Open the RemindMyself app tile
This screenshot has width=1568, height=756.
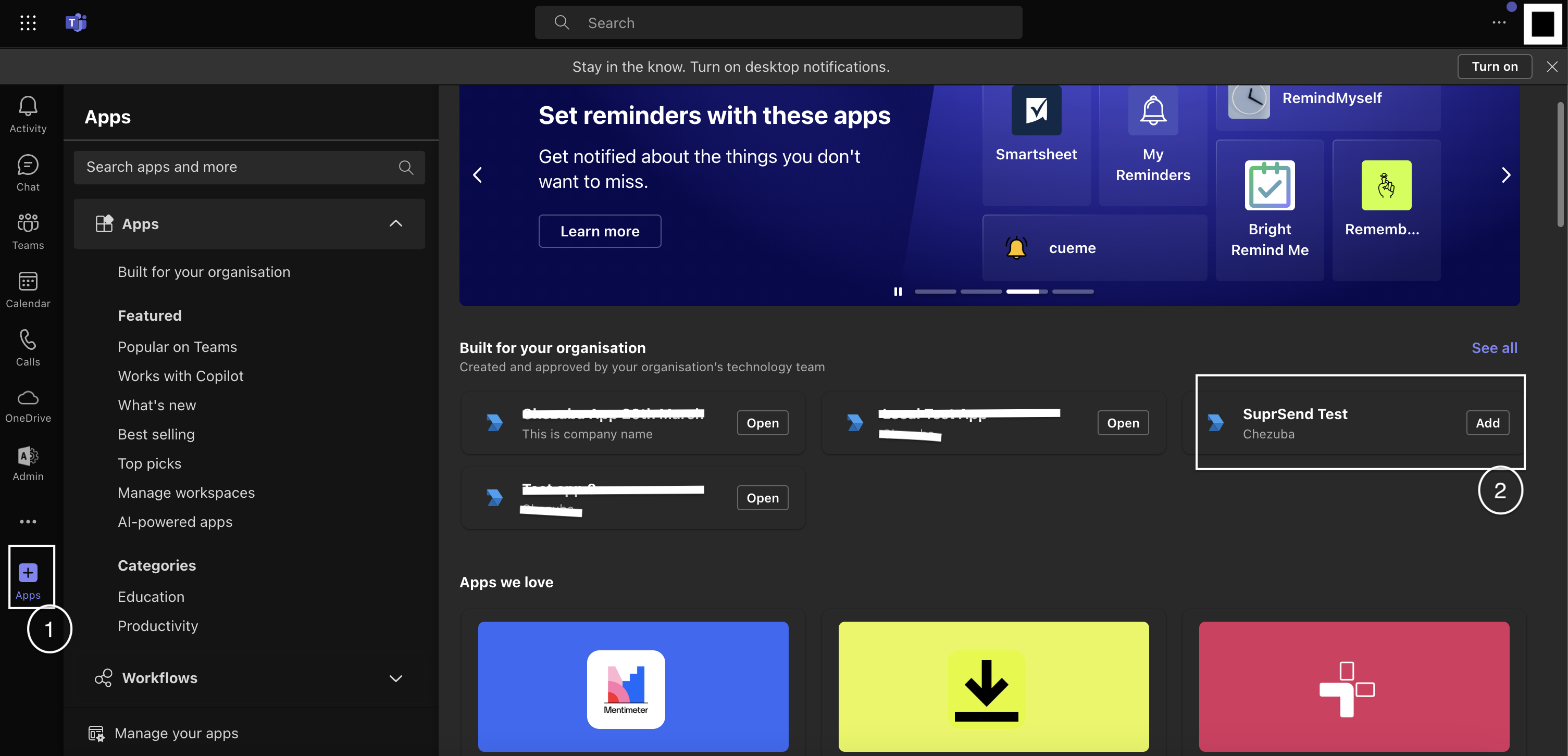click(x=1327, y=107)
